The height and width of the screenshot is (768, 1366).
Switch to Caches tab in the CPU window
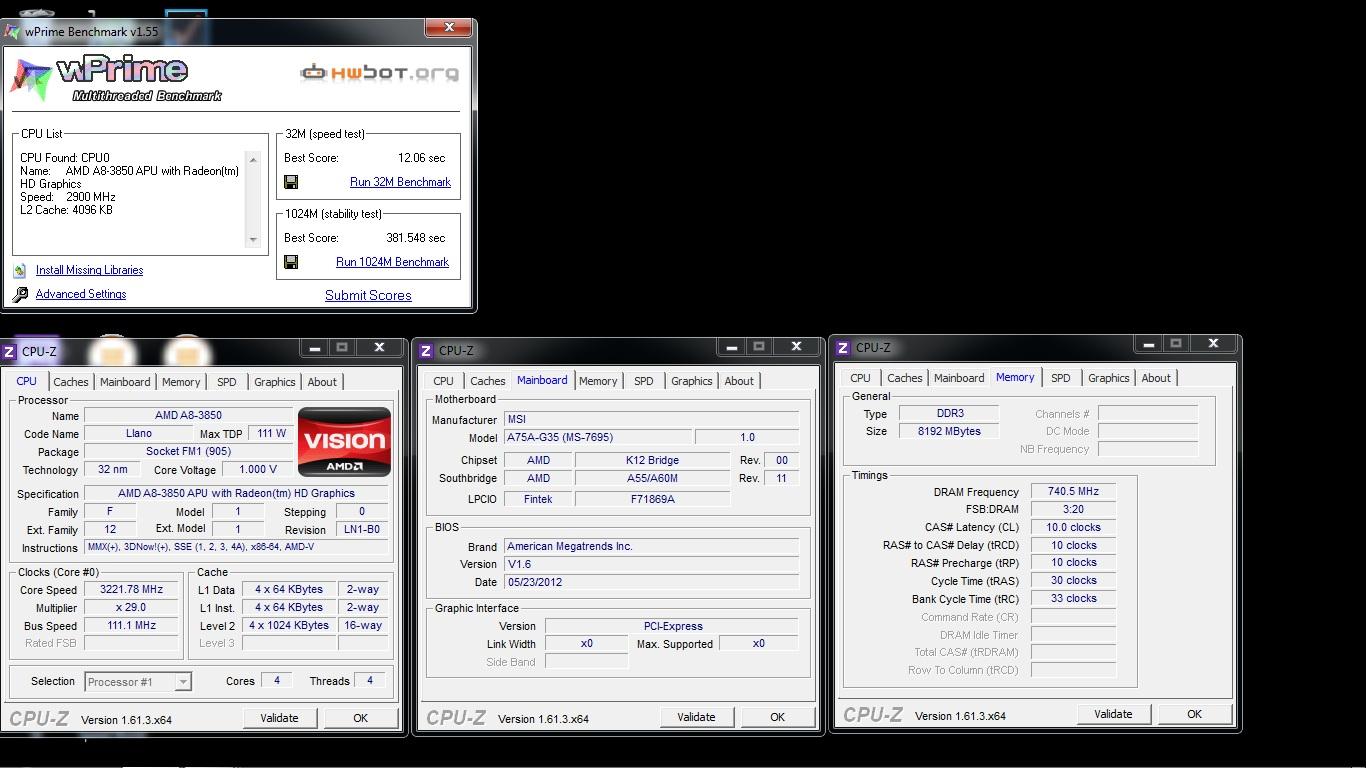[x=71, y=382]
